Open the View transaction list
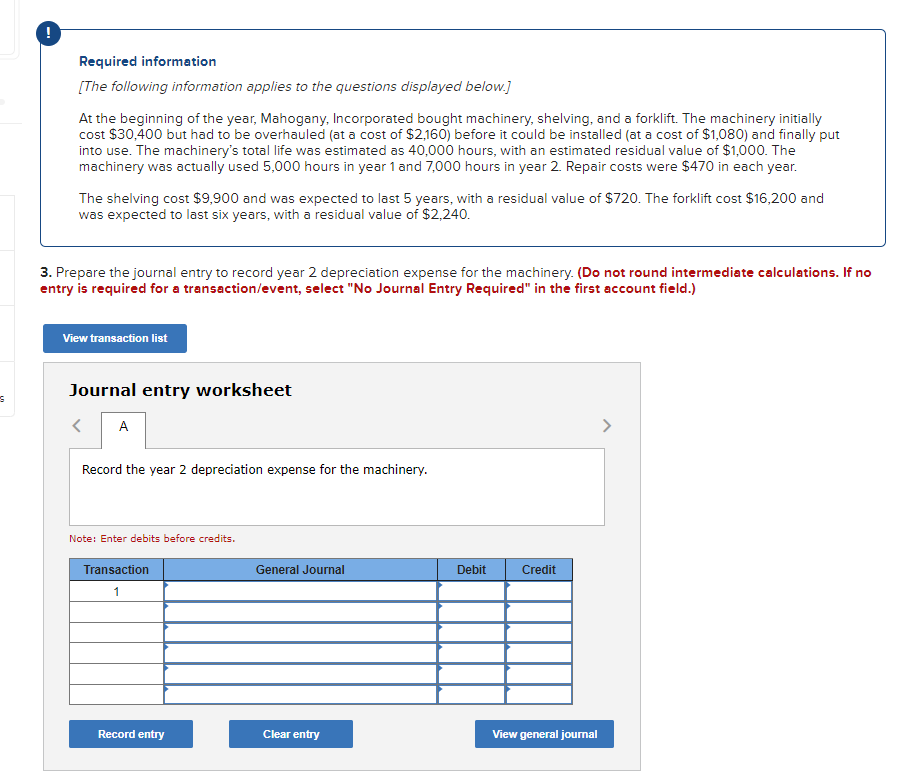 coord(115,338)
